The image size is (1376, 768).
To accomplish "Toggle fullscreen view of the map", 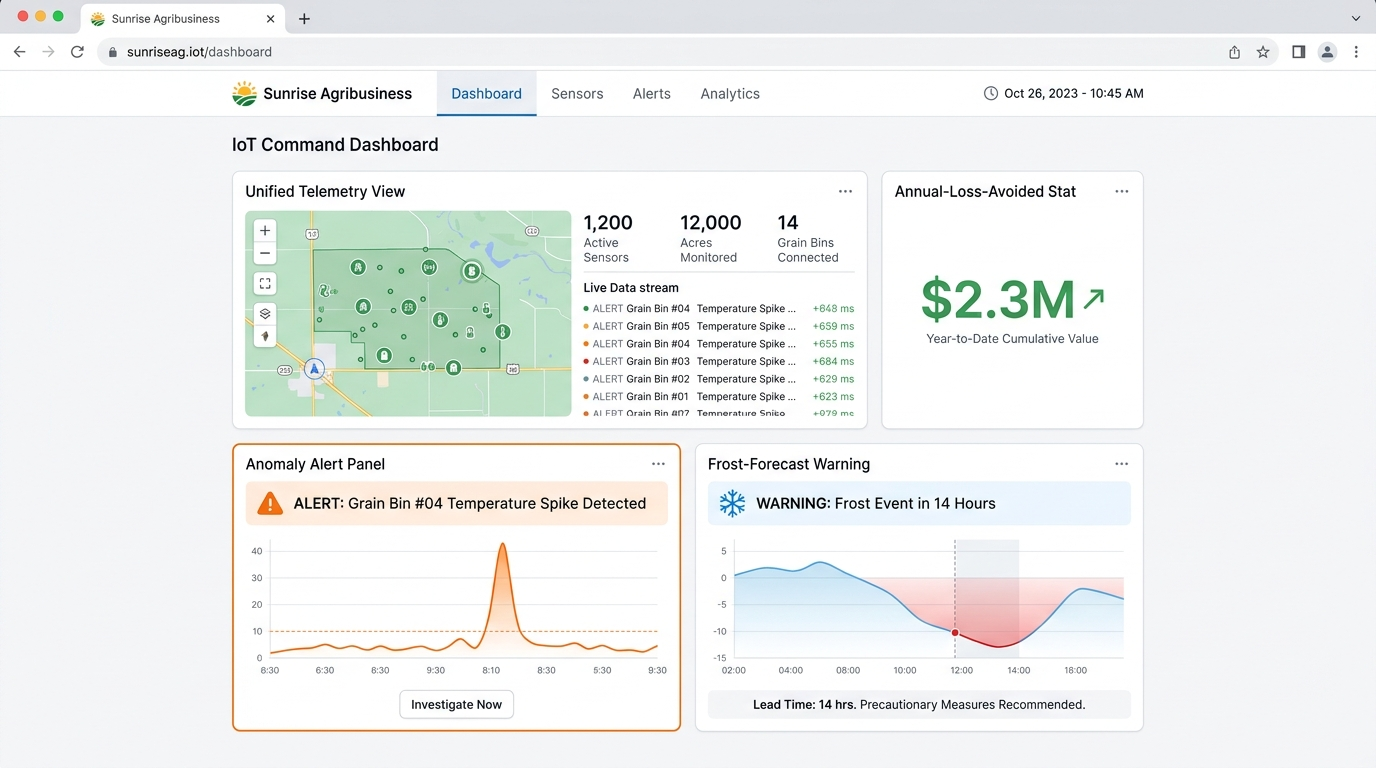I will [x=265, y=284].
